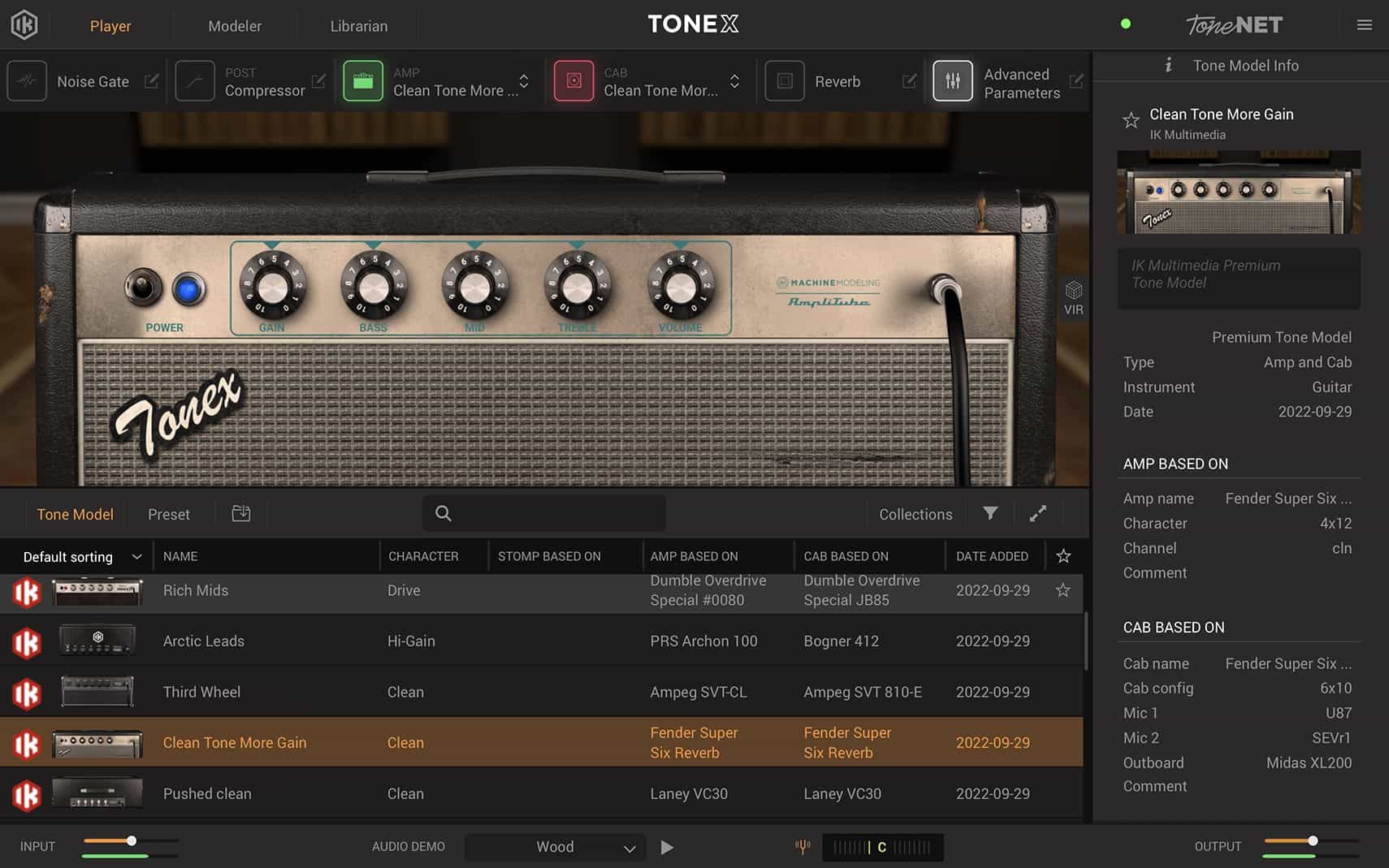Image resolution: width=1389 pixels, height=868 pixels.
Task: Select the Tone Model tab
Action: pyautogui.click(x=75, y=514)
